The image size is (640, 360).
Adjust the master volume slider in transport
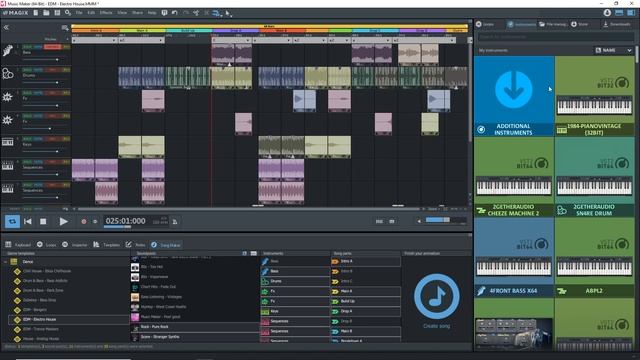[x=446, y=220]
